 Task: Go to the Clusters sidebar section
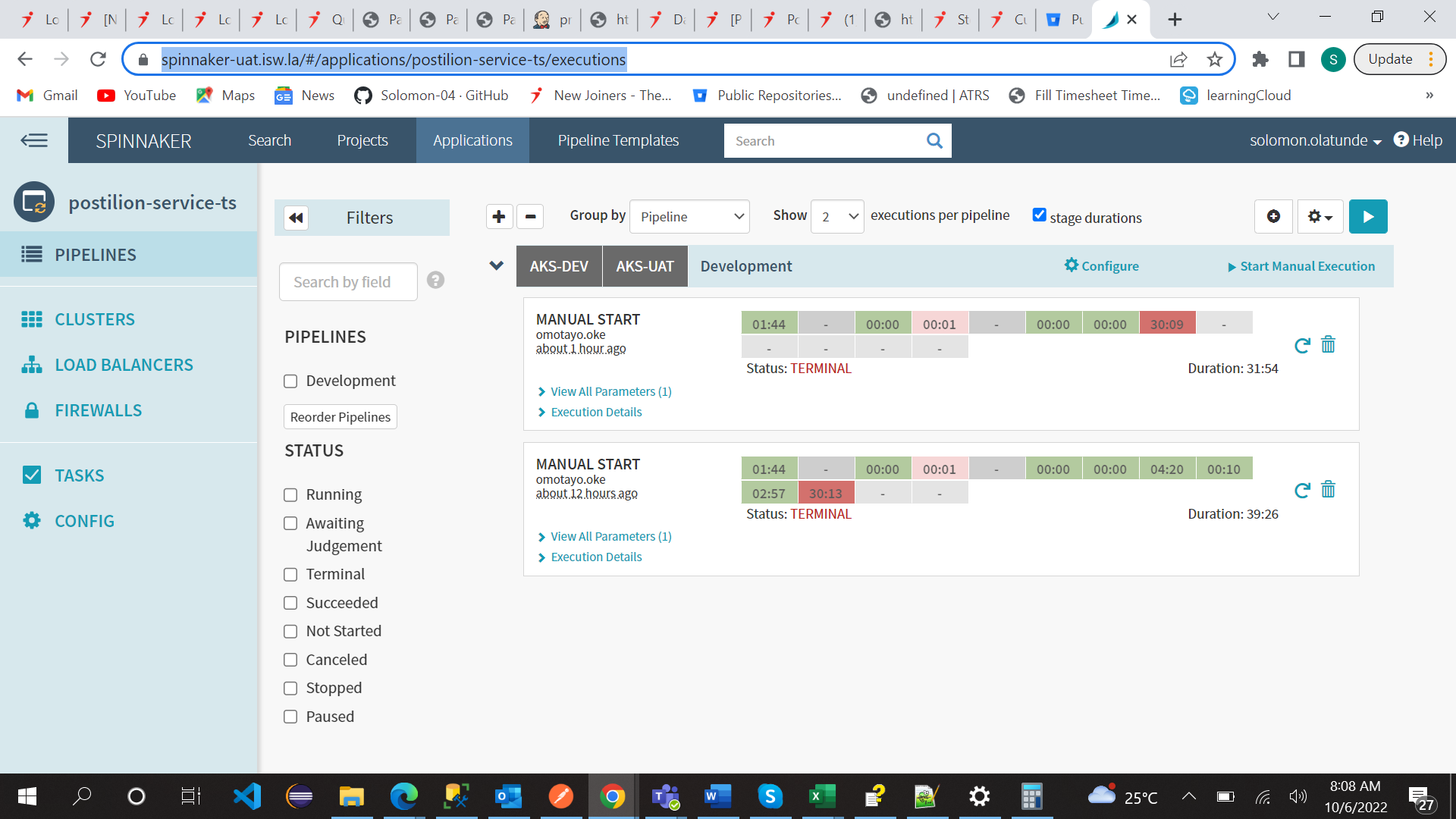tap(94, 319)
